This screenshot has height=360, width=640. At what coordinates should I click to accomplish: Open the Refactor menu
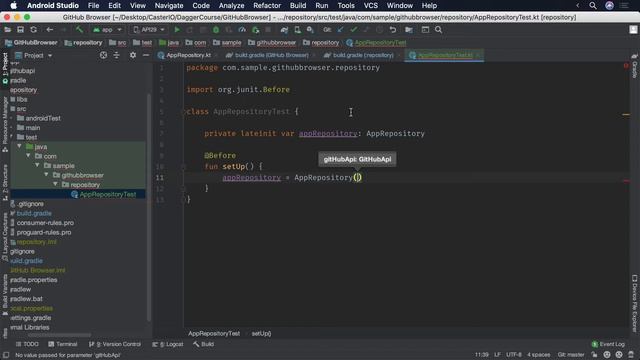click(x=267, y=6)
